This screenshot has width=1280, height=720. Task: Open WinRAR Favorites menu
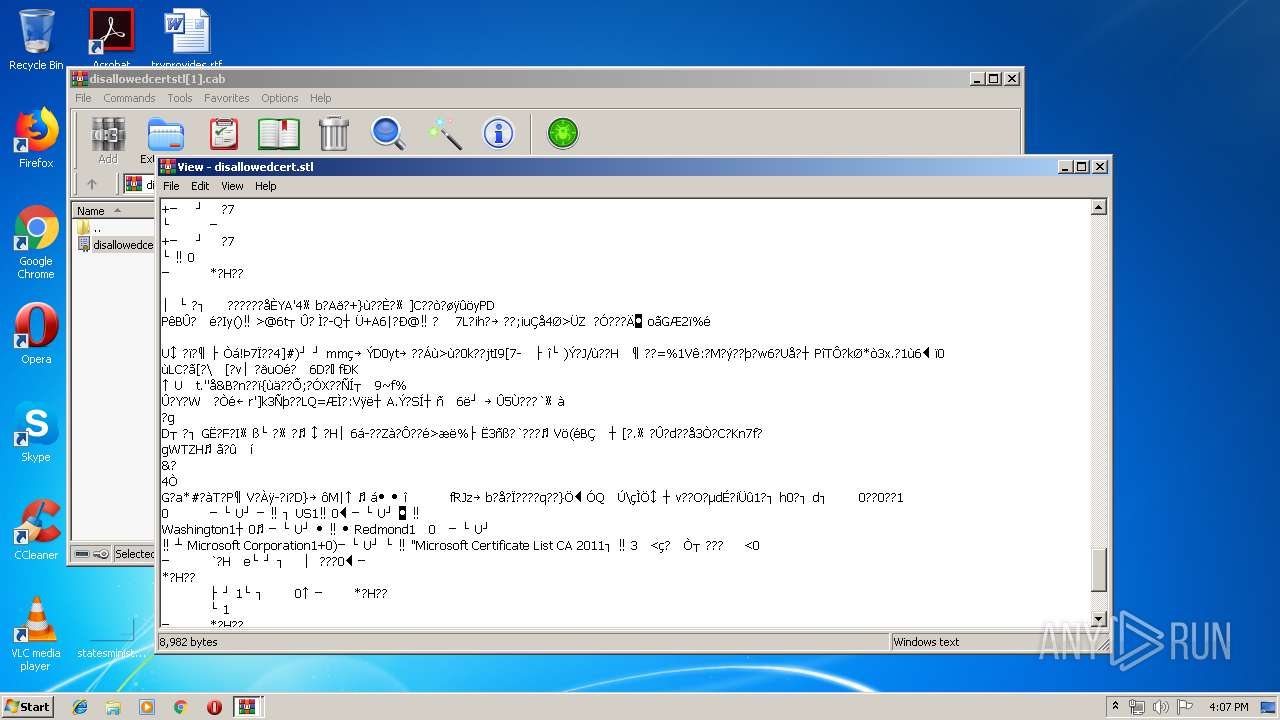(x=227, y=98)
